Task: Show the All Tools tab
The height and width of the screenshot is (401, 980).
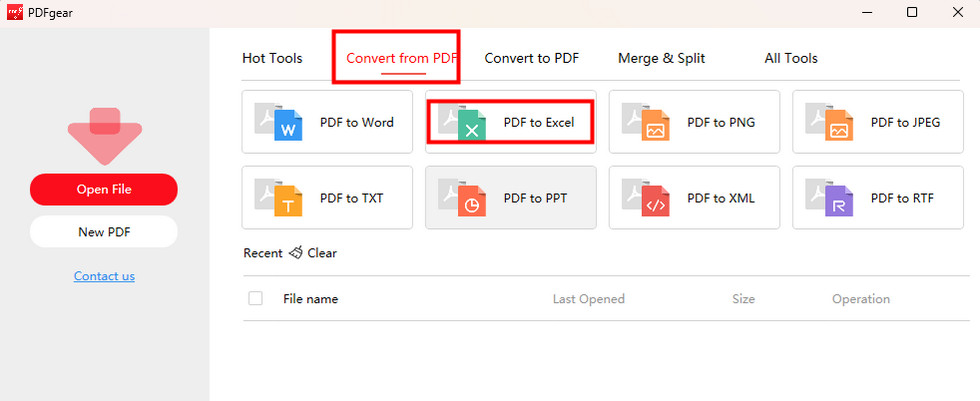Action: [791, 58]
